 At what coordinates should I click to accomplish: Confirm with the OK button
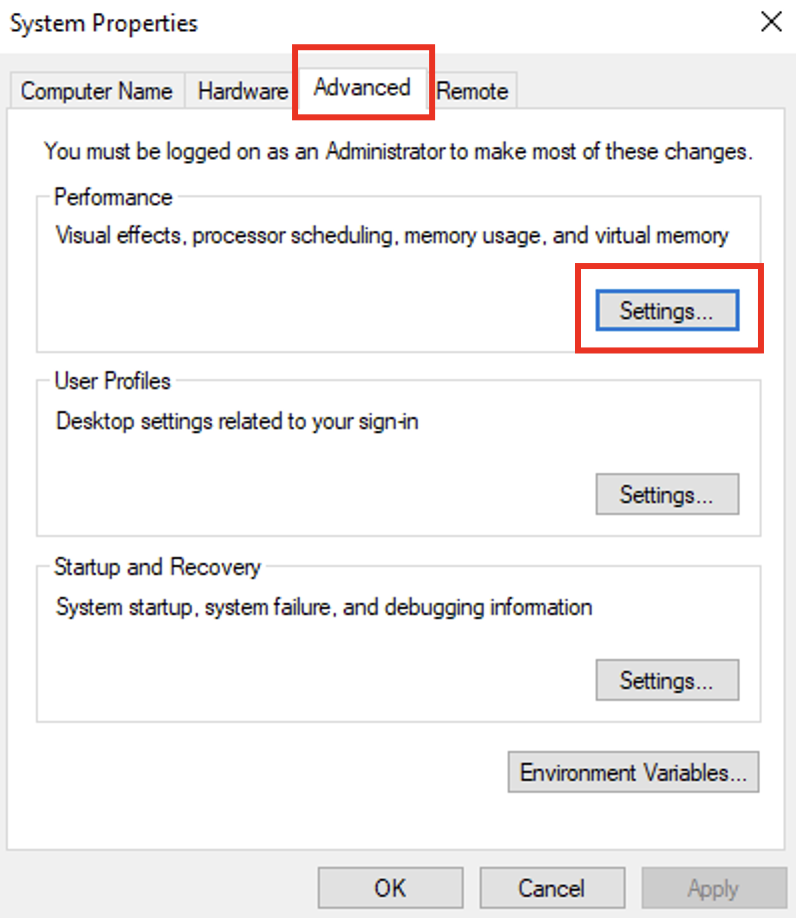click(390, 888)
